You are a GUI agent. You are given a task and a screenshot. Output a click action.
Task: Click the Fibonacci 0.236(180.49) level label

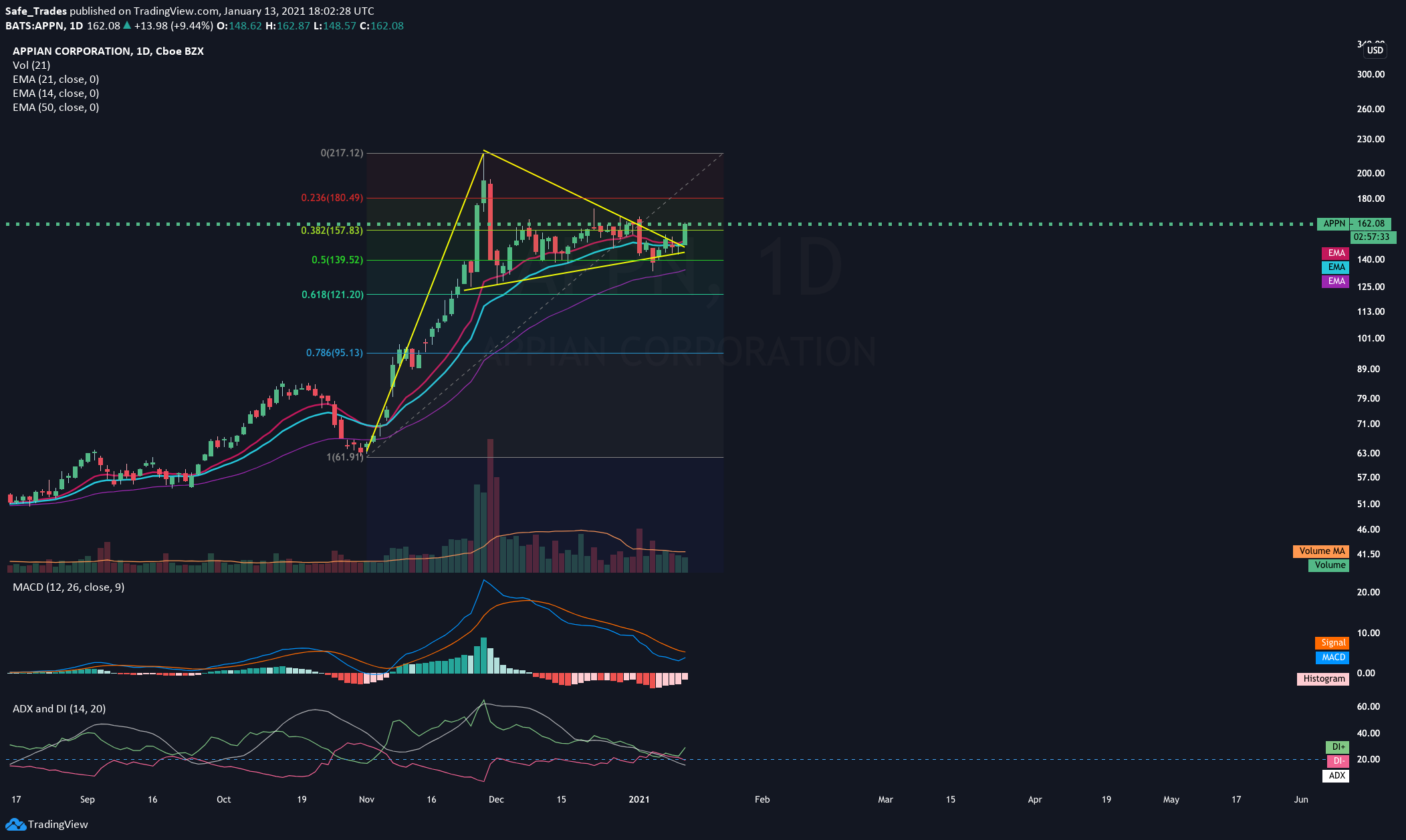click(x=332, y=198)
